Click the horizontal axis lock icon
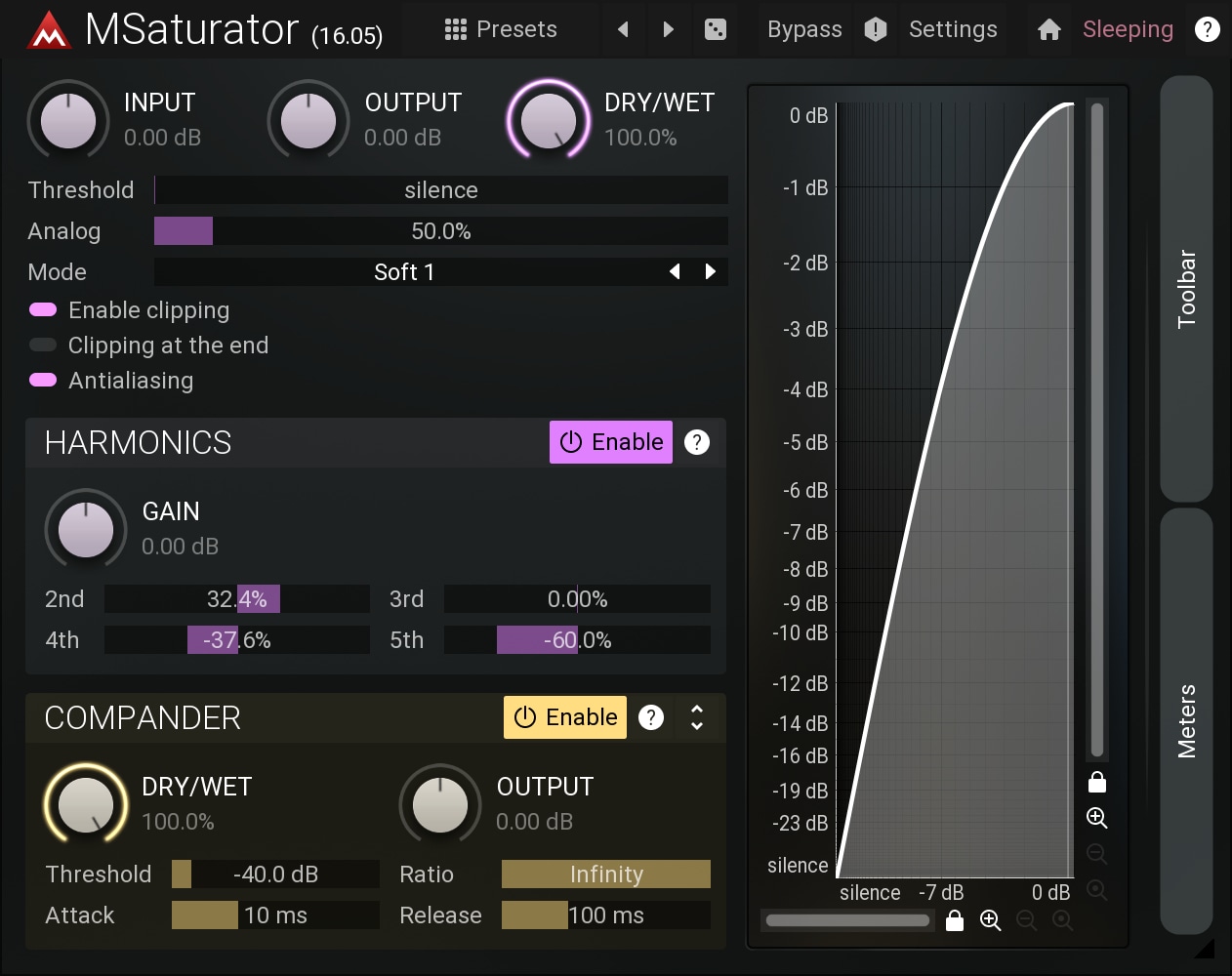Image resolution: width=1232 pixels, height=976 pixels. point(955,920)
